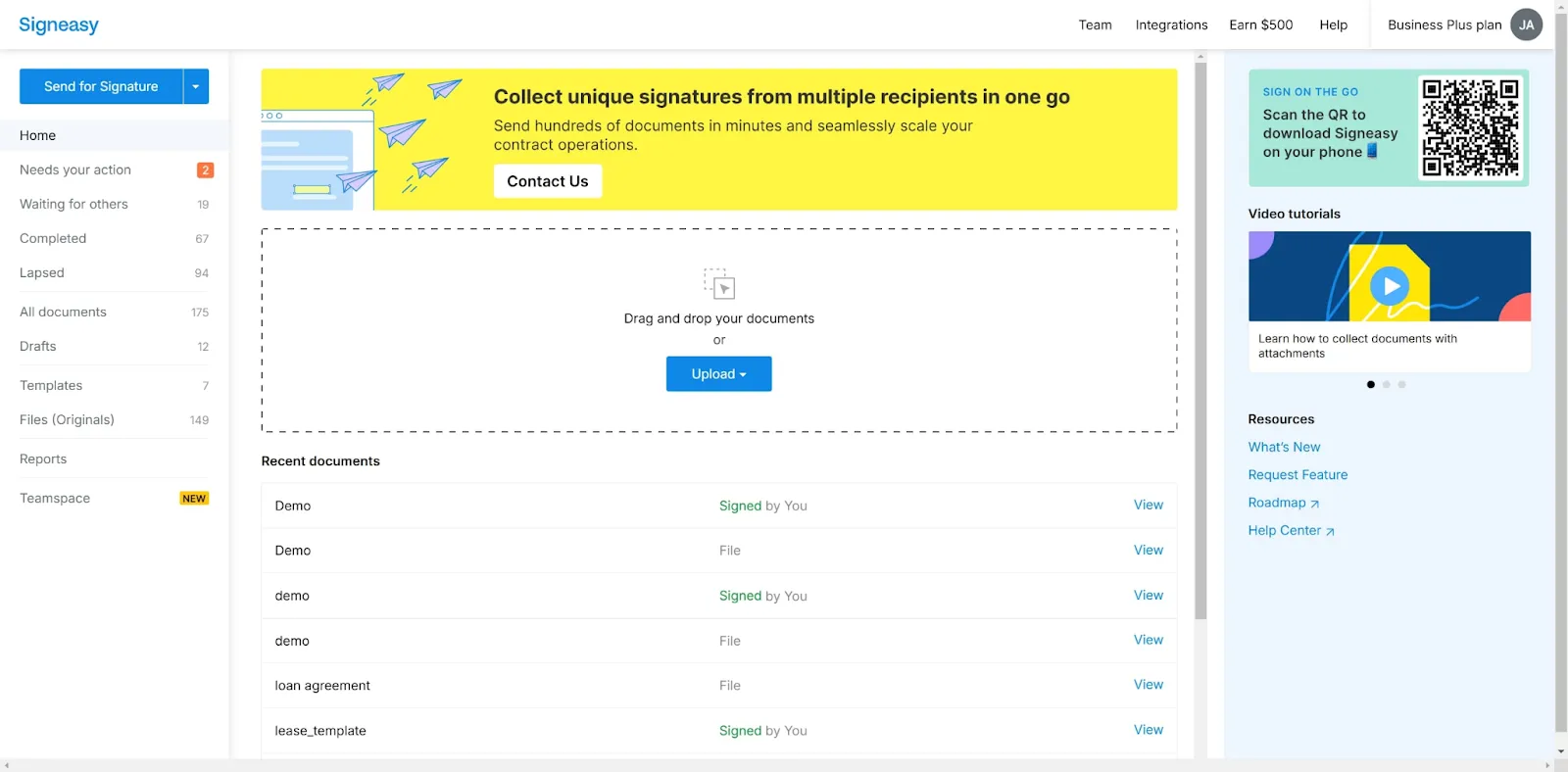The width and height of the screenshot is (1568, 772).
Task: Open Integrations in top navigation
Action: pos(1171,24)
